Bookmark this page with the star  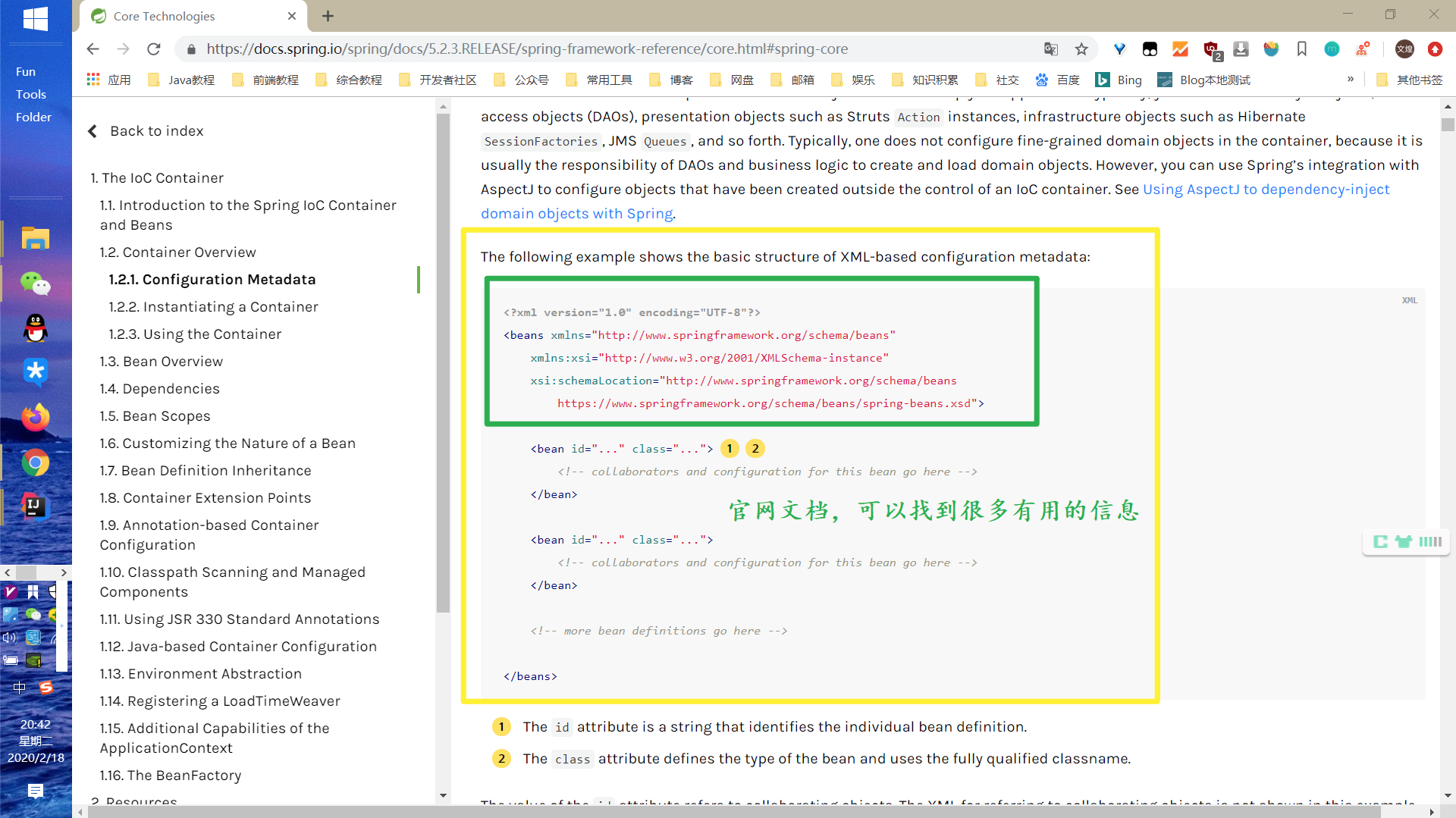click(1081, 49)
